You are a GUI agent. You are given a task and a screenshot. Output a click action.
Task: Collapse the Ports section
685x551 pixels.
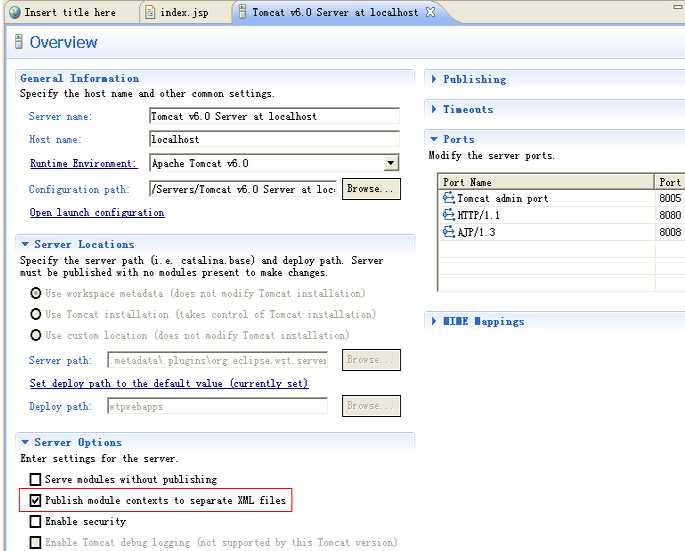(x=434, y=139)
